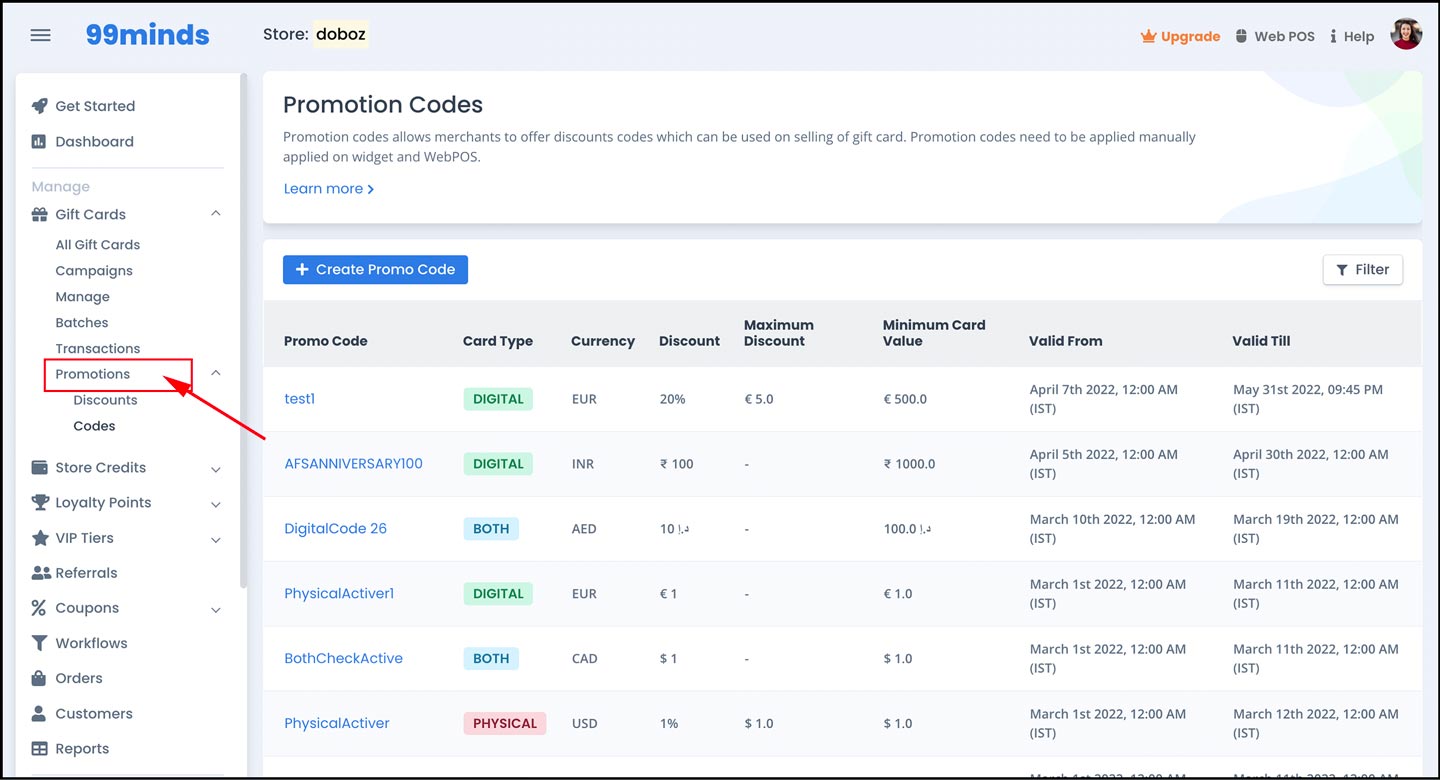Open the Reports section
The image size is (1440, 780).
pyautogui.click(x=82, y=748)
